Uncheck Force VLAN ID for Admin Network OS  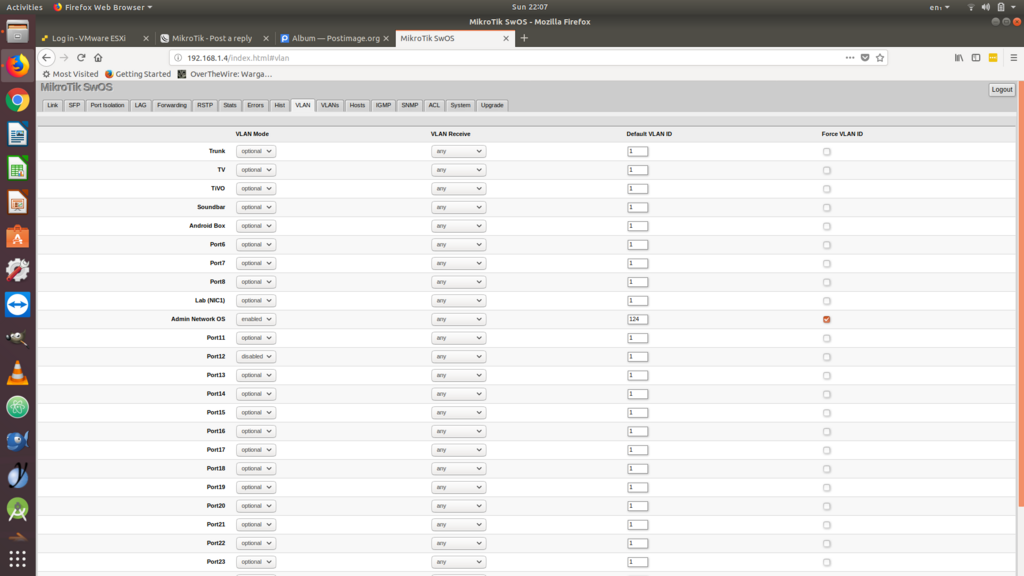coord(827,319)
